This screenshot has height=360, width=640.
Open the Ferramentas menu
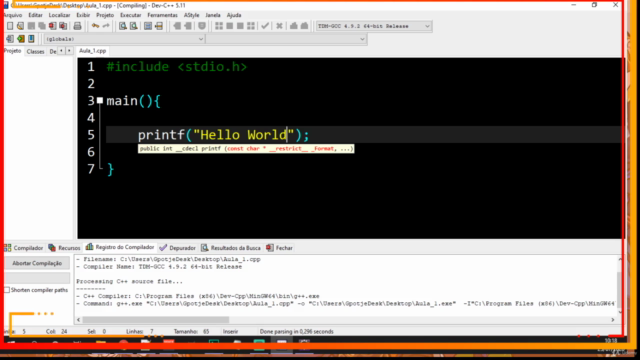pyautogui.click(x=162, y=15)
